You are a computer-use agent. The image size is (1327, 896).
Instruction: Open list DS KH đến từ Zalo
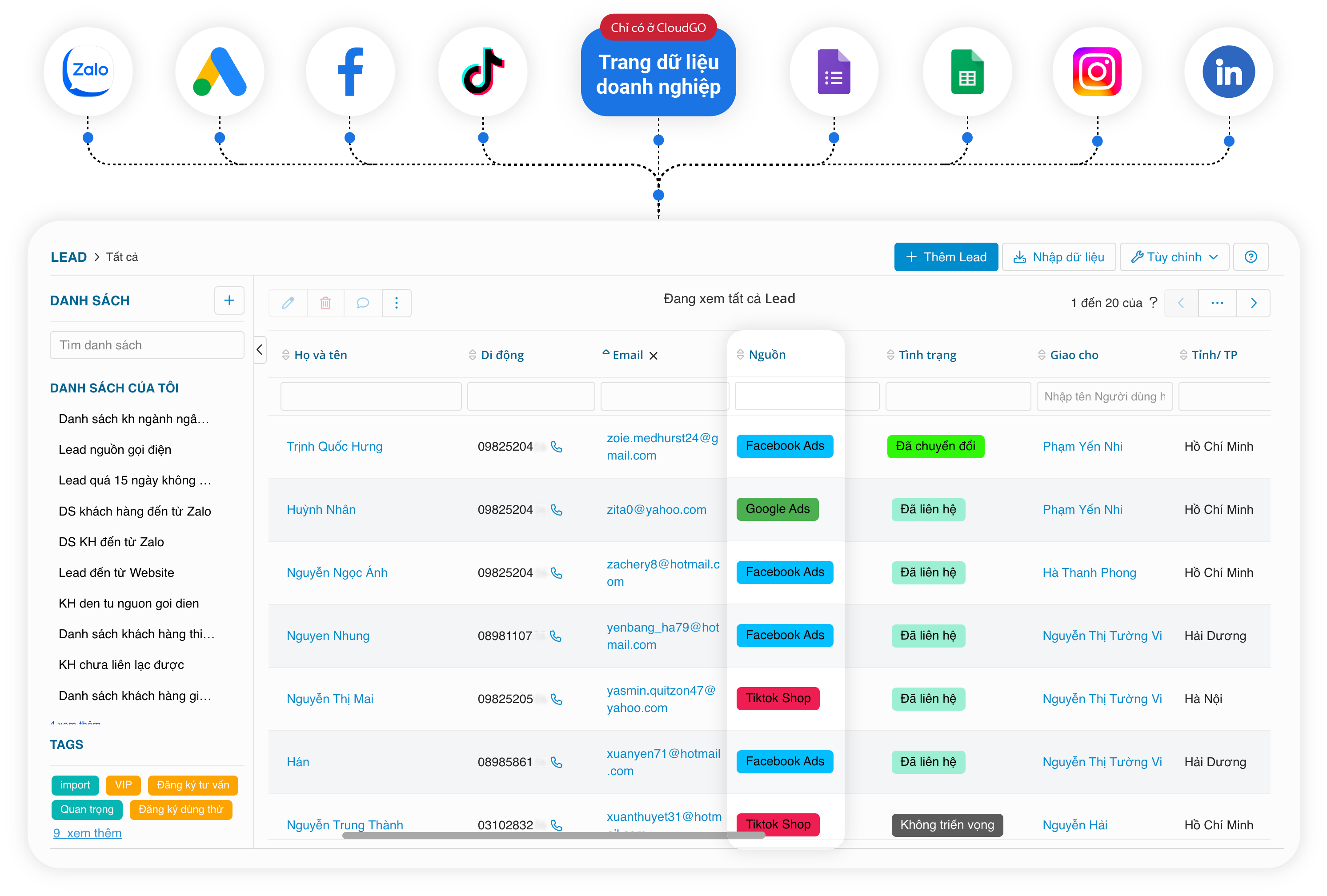coord(111,542)
